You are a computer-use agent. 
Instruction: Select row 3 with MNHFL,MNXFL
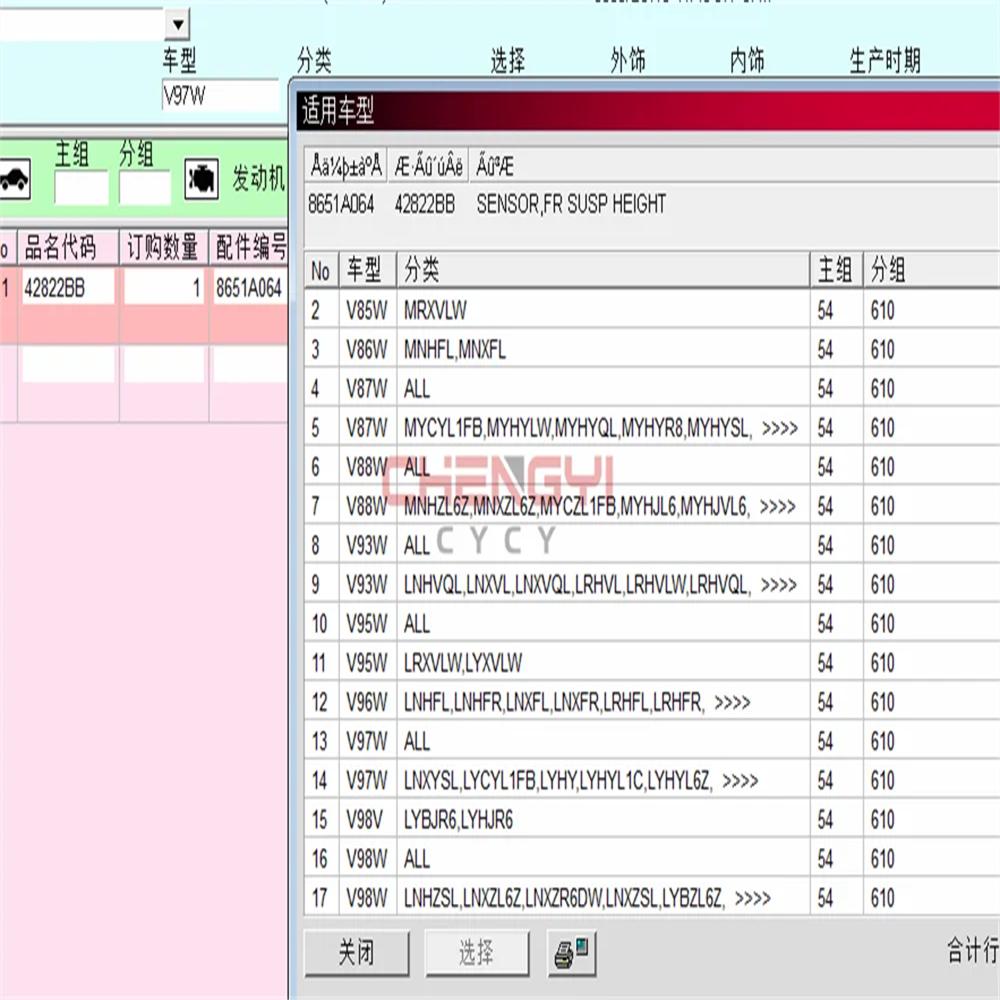pos(652,349)
